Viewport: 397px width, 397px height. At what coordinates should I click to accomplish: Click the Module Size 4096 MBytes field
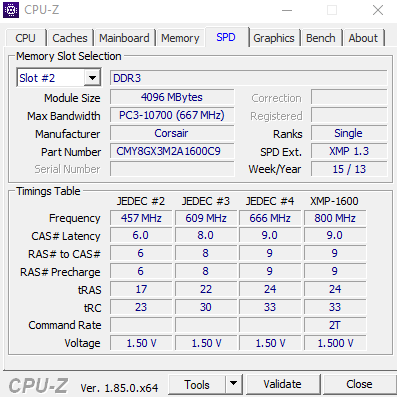click(x=172, y=97)
